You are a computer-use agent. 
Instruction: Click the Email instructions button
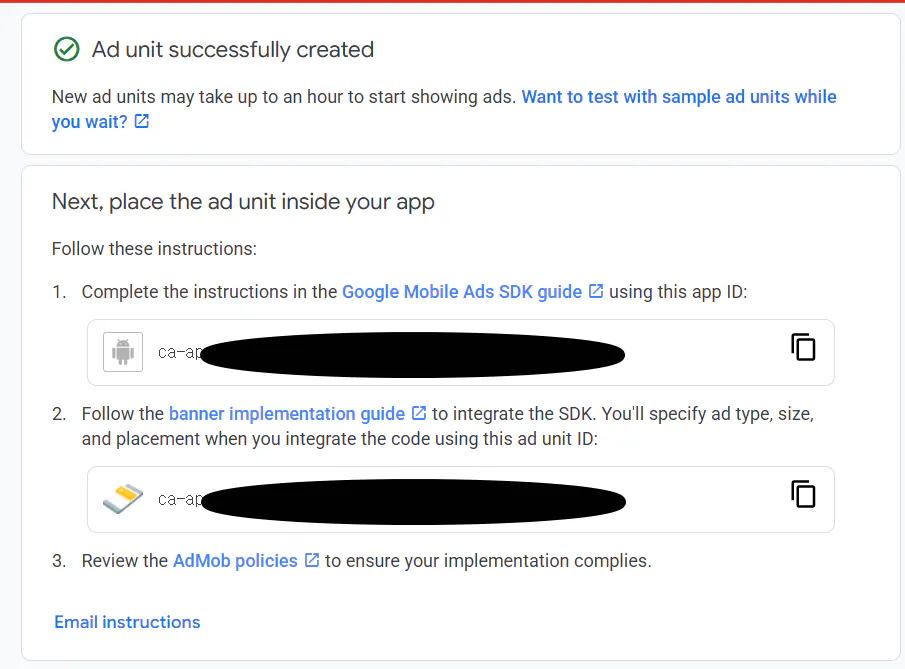click(127, 622)
